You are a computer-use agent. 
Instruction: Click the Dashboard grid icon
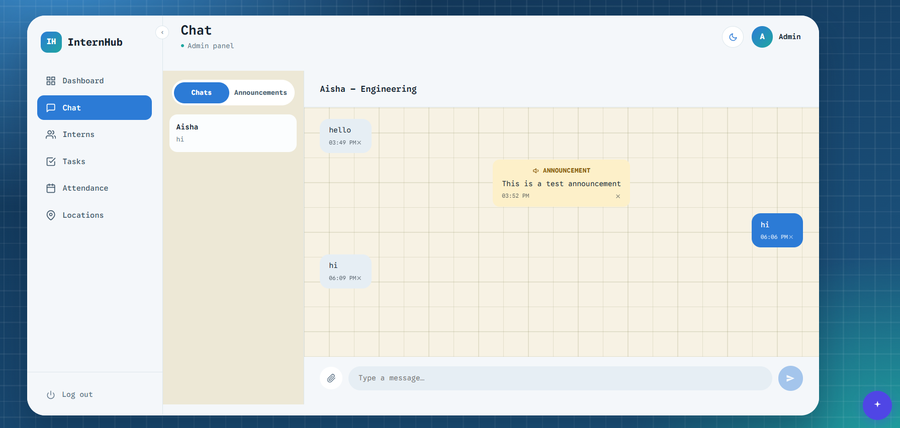tap(51, 81)
